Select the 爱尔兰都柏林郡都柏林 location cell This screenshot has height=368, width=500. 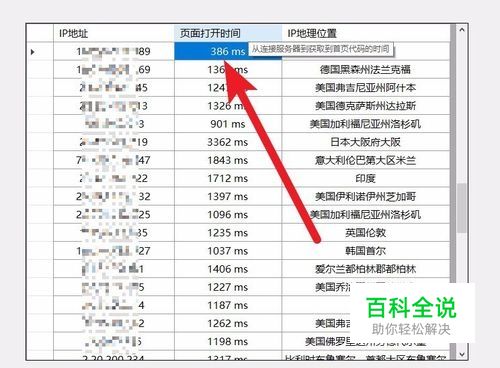pos(366,269)
